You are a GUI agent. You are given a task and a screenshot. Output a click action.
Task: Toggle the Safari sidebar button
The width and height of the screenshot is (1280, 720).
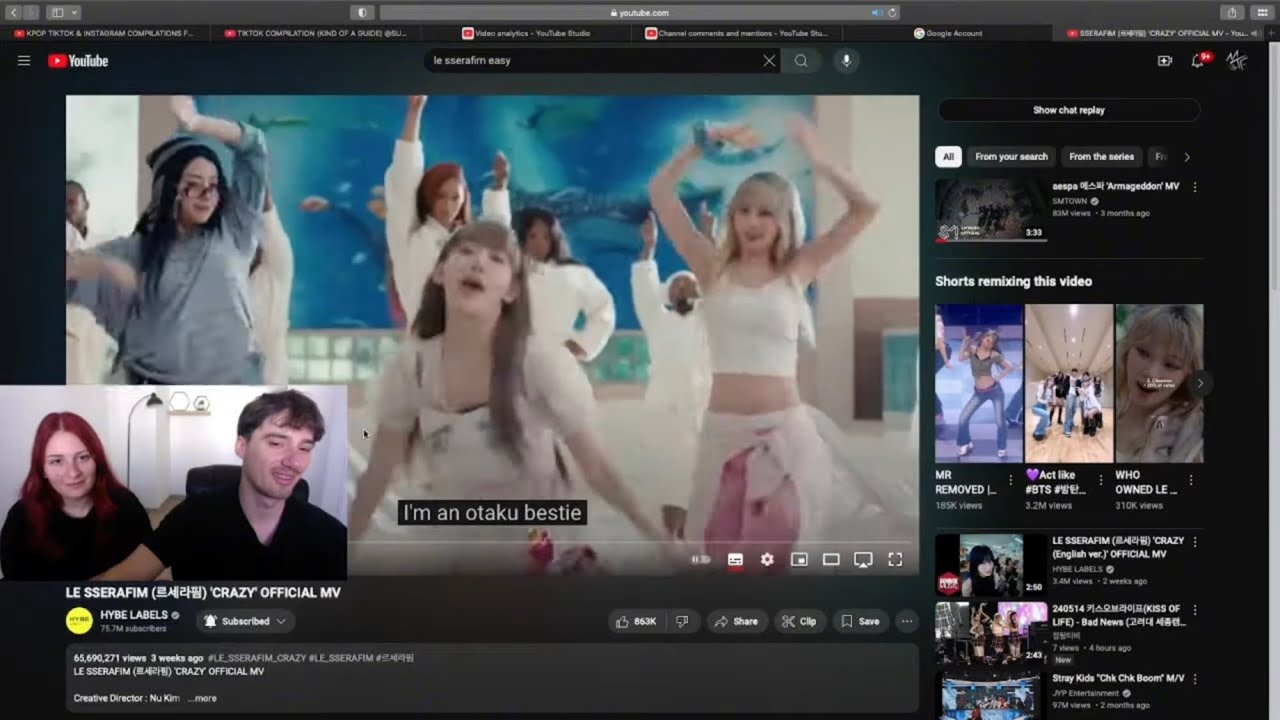58,12
